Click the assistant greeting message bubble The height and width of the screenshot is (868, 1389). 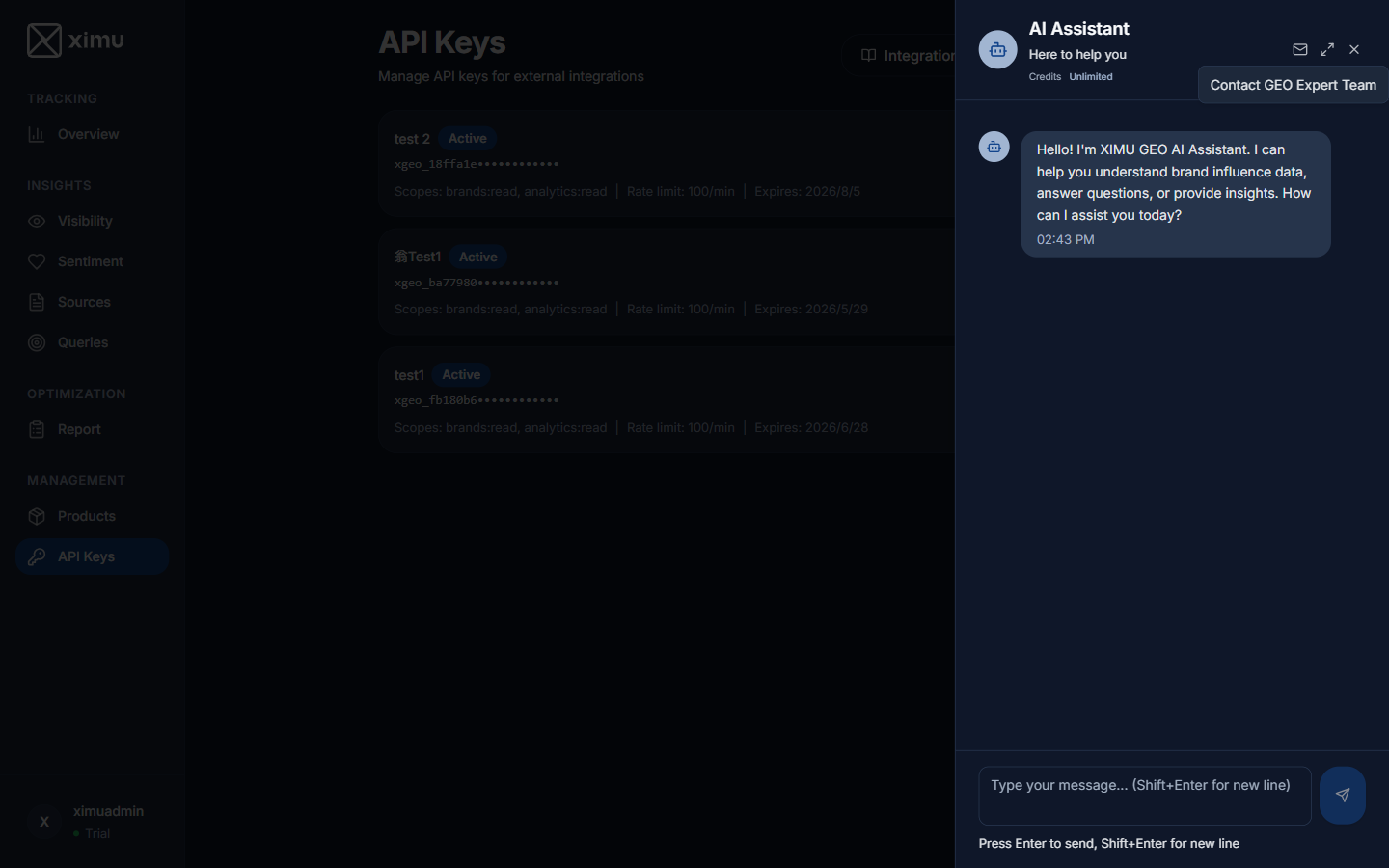click(x=1176, y=194)
